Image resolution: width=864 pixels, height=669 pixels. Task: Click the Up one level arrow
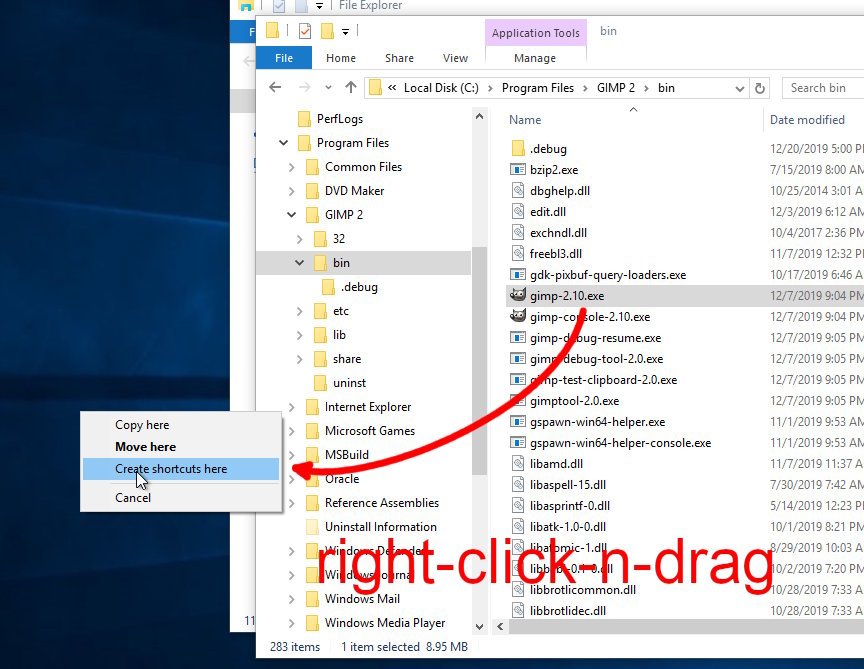click(351, 88)
